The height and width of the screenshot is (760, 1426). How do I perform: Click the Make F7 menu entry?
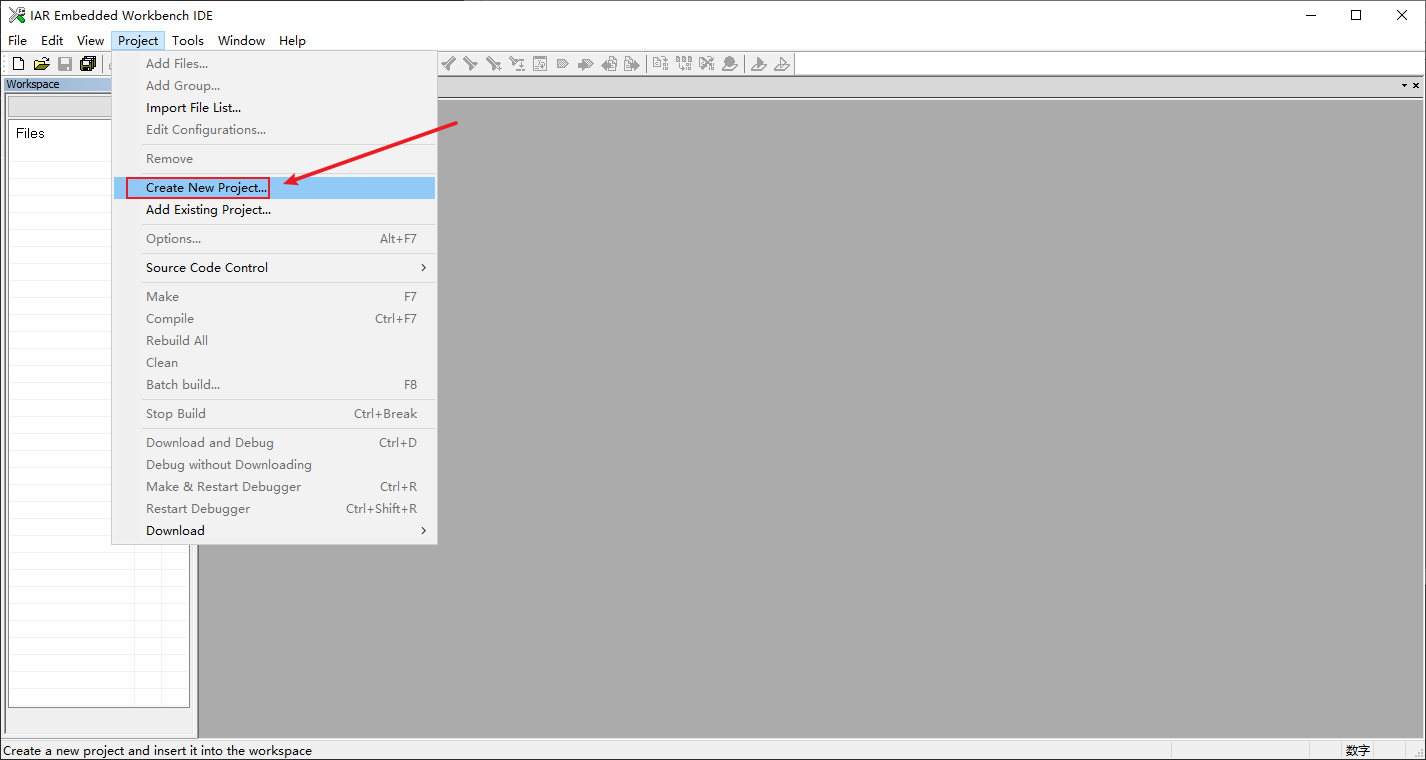coord(274,297)
